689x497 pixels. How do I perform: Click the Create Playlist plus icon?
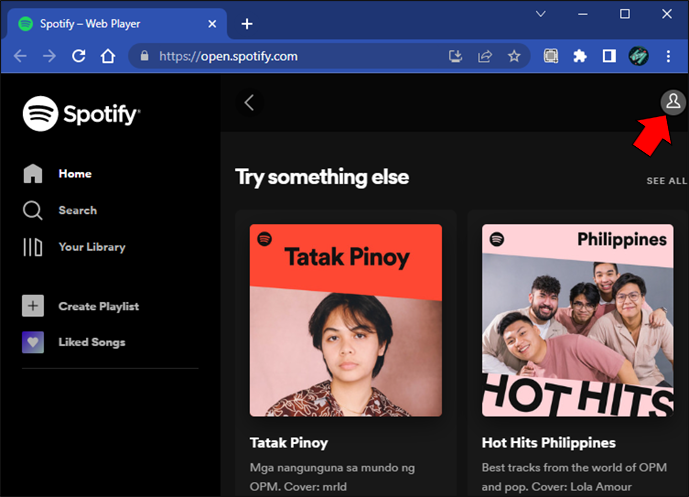tap(33, 306)
